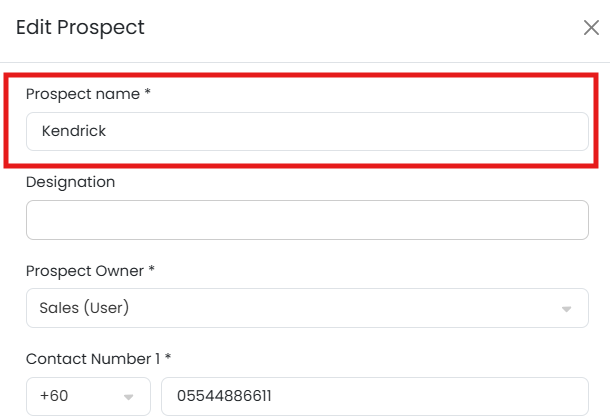
Task: Click the Contact Number 1 input field
Action: [374, 396]
